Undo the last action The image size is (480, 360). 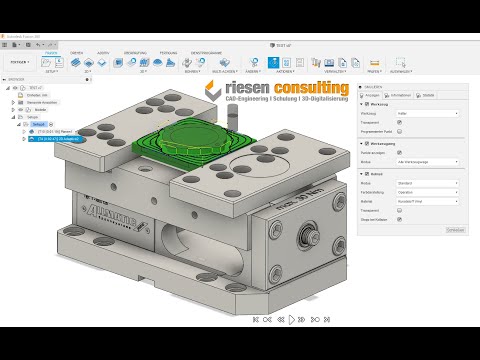click(x=38, y=45)
